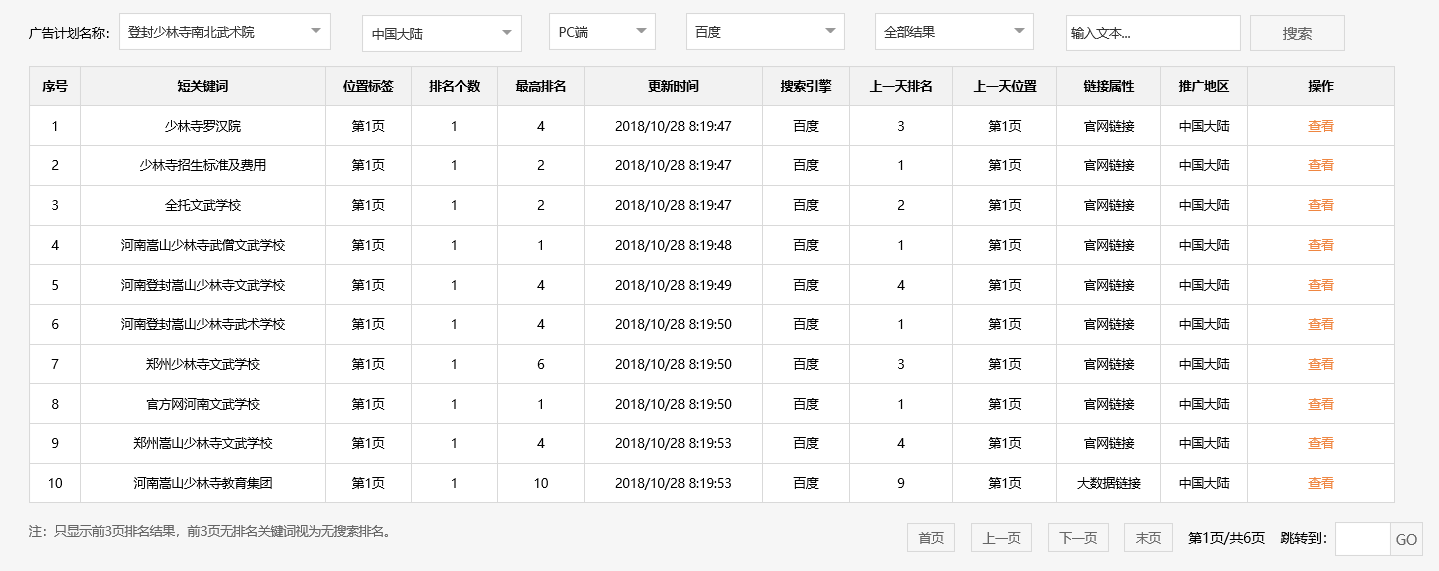The height and width of the screenshot is (571, 1439).
Task: Click the 跳转到 page number field
Action: pyautogui.click(x=1362, y=539)
